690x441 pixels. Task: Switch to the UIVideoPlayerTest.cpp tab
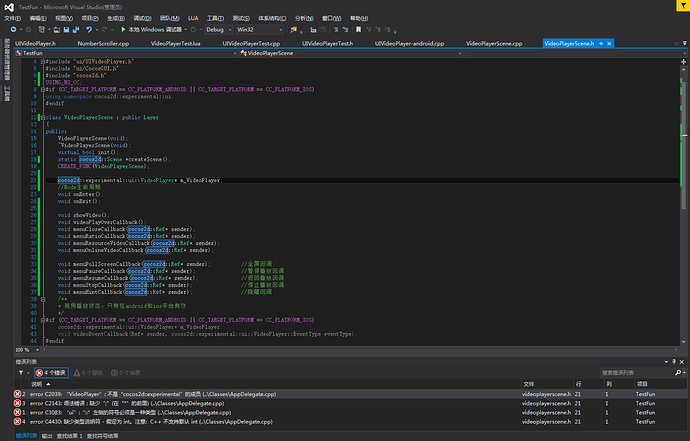[x=249, y=44]
